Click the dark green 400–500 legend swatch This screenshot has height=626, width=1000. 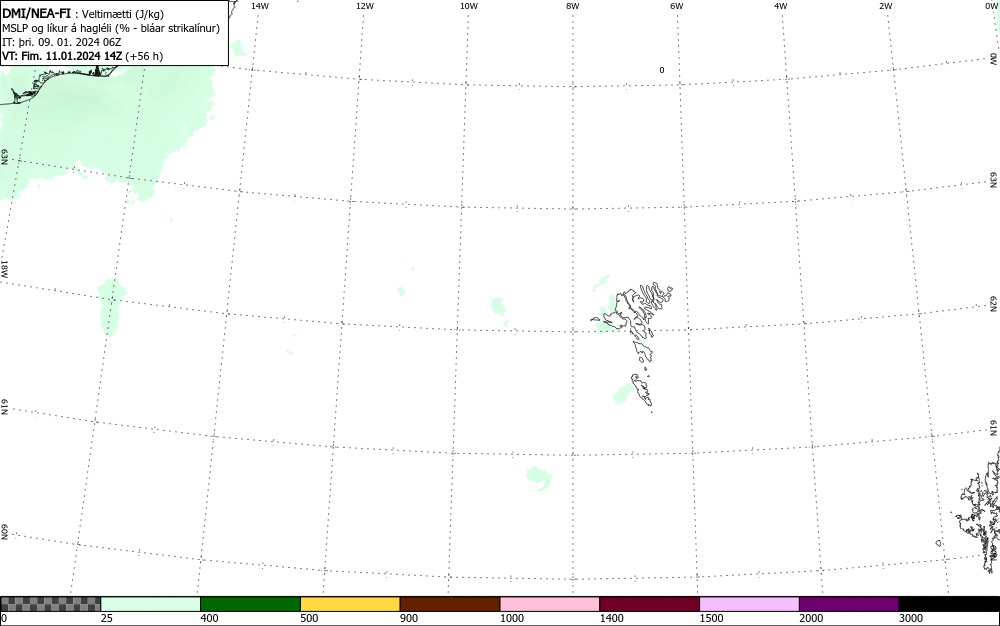(250, 604)
